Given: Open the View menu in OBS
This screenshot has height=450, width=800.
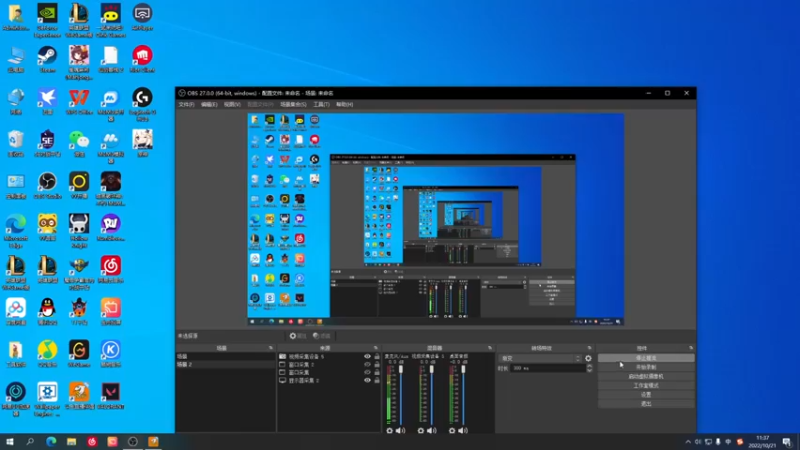Looking at the screenshot, I should tap(232, 105).
